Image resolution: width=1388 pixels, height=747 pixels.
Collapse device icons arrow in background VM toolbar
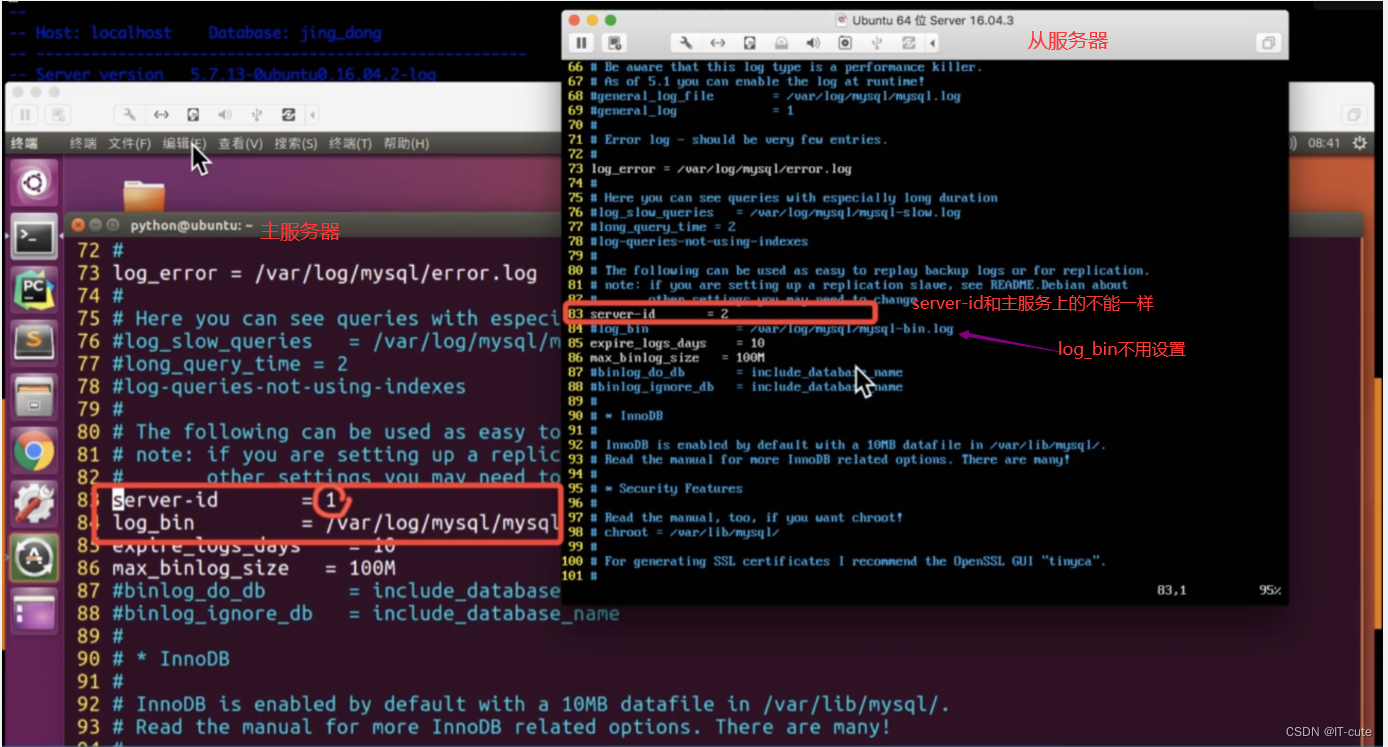click(x=313, y=114)
